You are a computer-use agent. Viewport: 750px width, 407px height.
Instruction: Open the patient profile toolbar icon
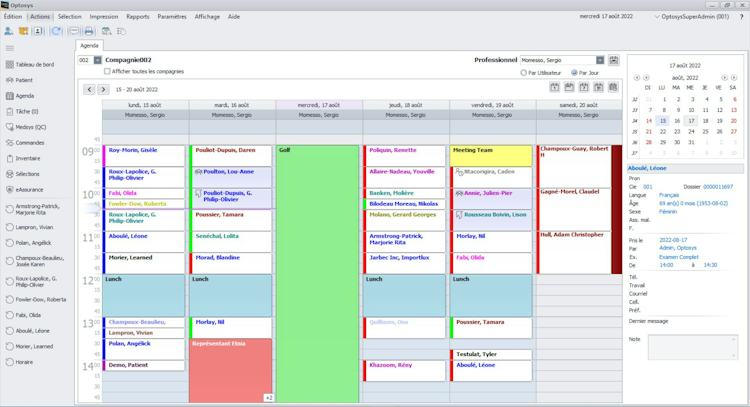click(8, 31)
